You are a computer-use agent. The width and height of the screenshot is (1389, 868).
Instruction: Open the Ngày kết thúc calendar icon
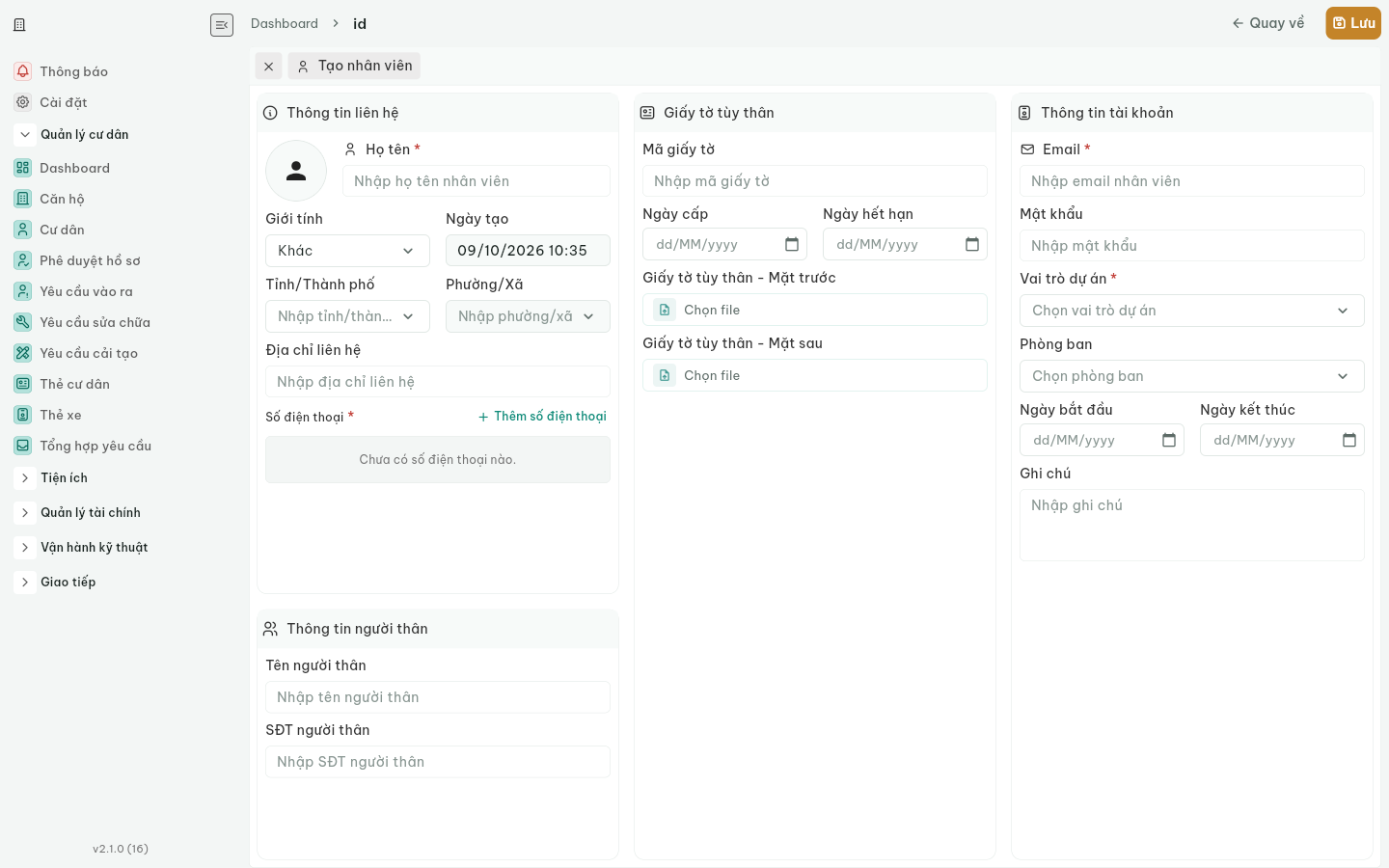click(x=1349, y=441)
